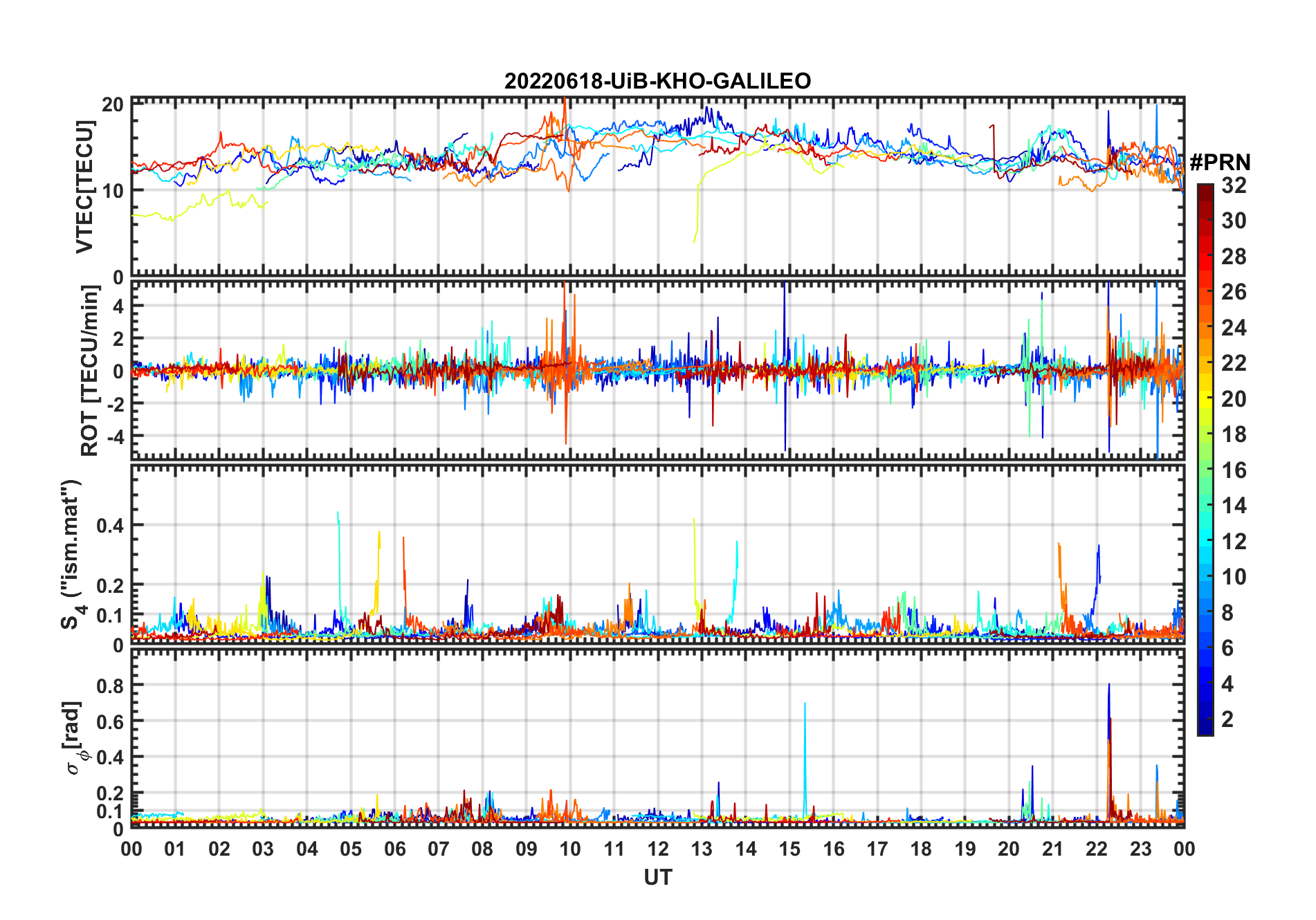Click colorbar tick label 32
This screenshot has width=1316, height=920.
(x=1234, y=185)
